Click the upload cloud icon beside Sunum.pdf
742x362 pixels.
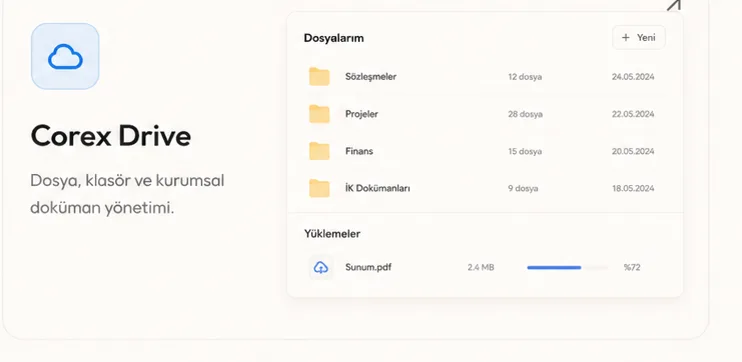click(x=321, y=267)
